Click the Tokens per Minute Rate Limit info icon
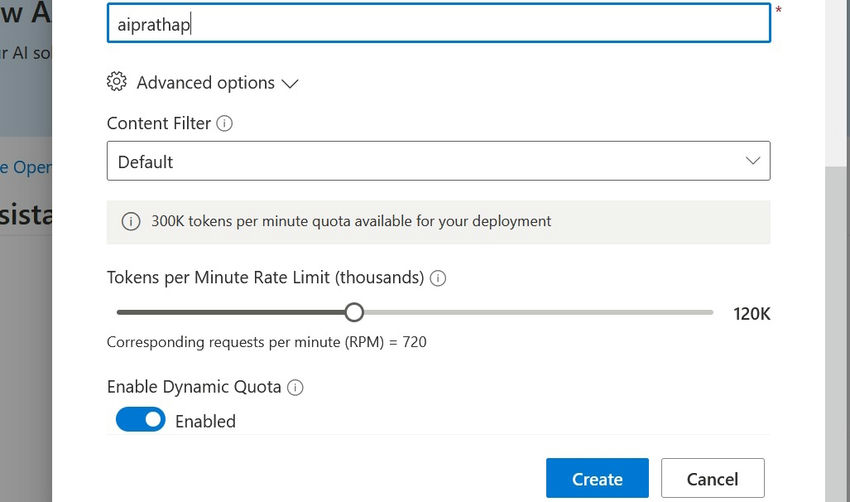Image resolution: width=850 pixels, height=502 pixels. pos(438,278)
